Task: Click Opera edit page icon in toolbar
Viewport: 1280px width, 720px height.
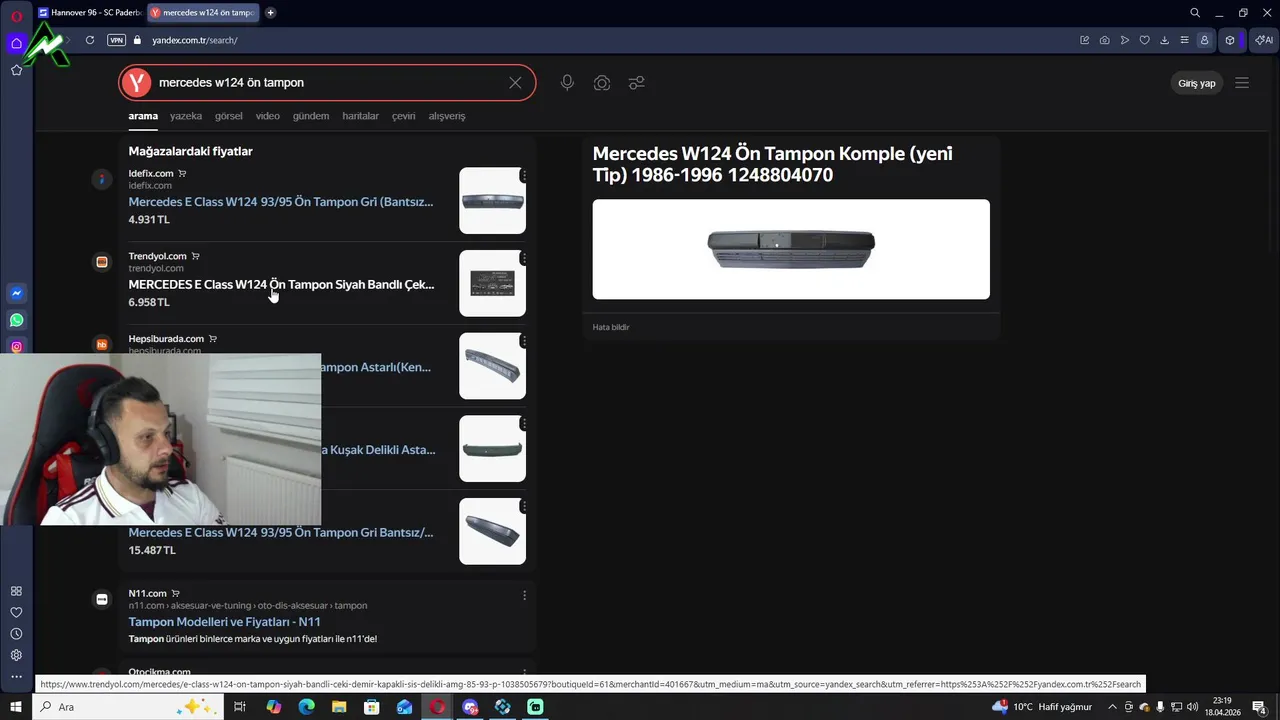Action: tap(1084, 40)
